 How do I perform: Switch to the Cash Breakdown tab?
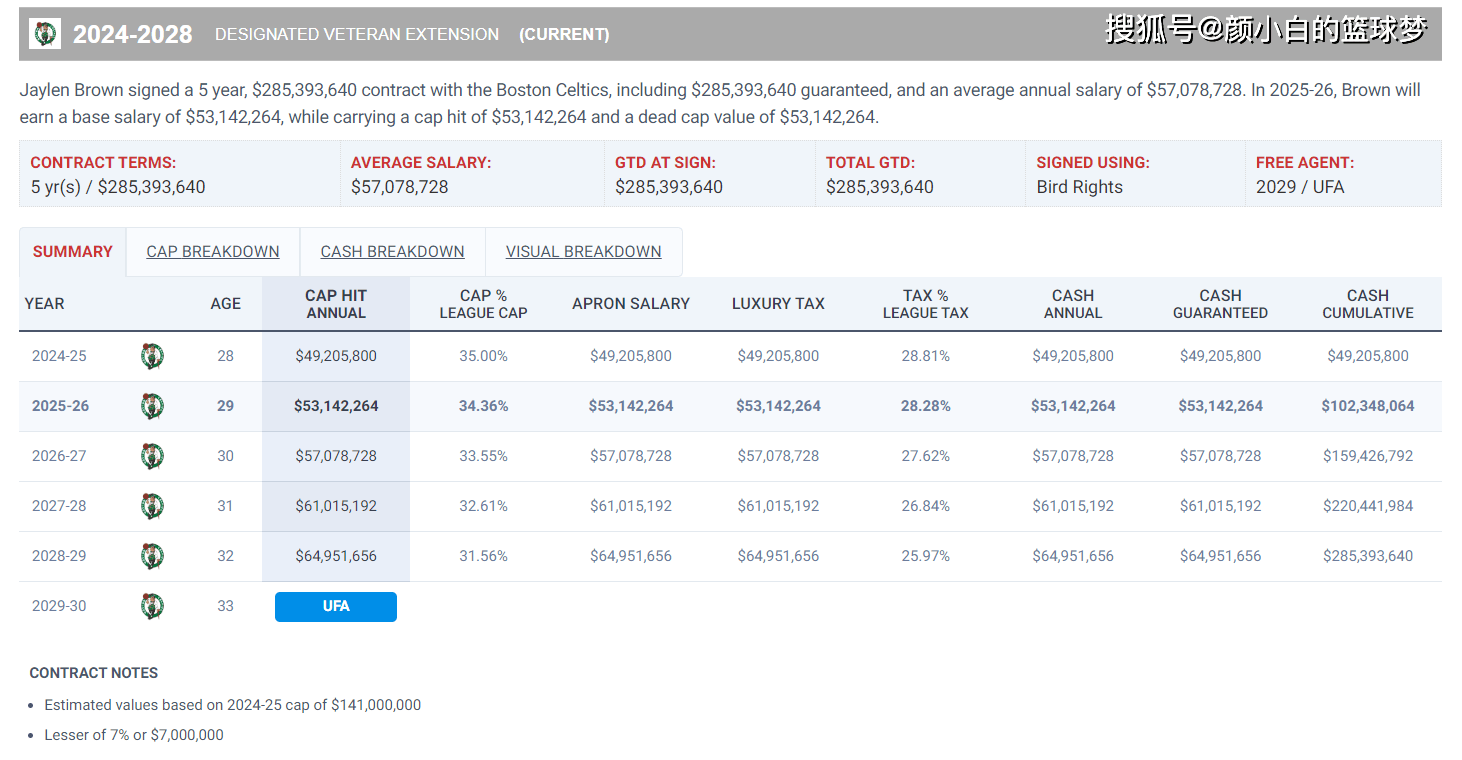pyautogui.click(x=392, y=252)
